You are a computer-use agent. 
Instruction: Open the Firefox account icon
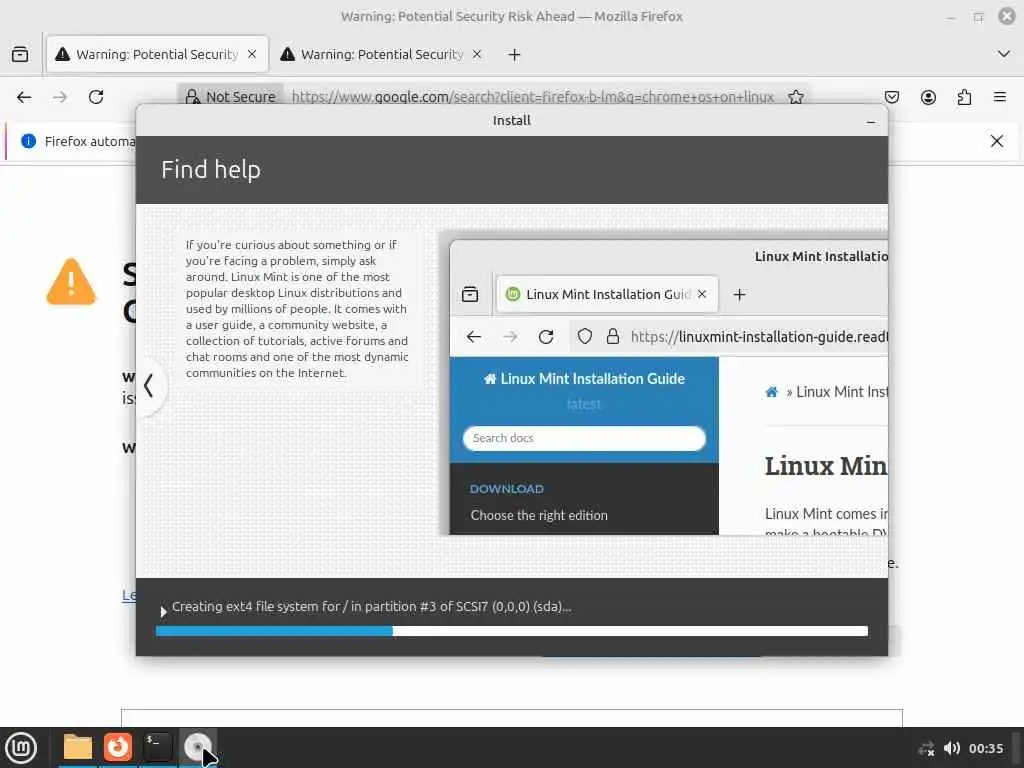point(928,97)
